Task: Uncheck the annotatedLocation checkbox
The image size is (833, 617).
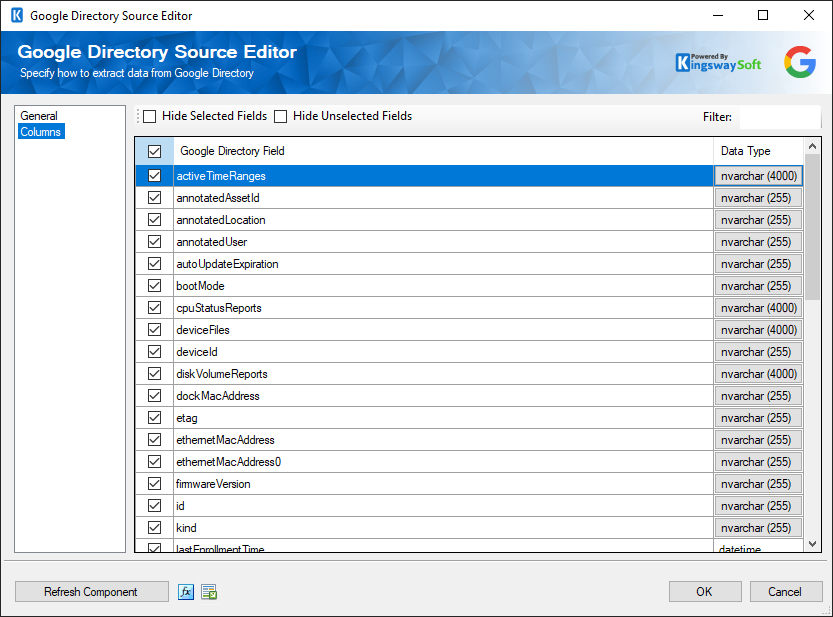Action: pos(155,219)
